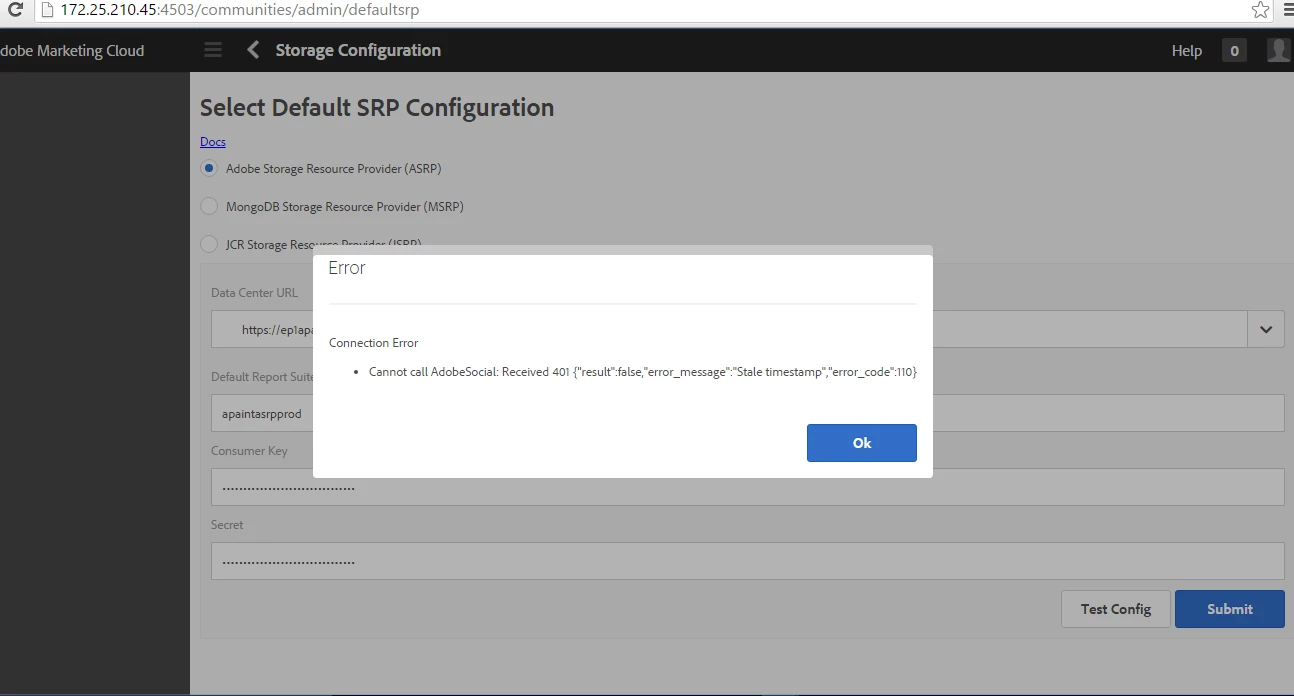Viewport: 1294px width, 696px height.
Task: Open notifications counter showing 0
Action: [1234, 50]
